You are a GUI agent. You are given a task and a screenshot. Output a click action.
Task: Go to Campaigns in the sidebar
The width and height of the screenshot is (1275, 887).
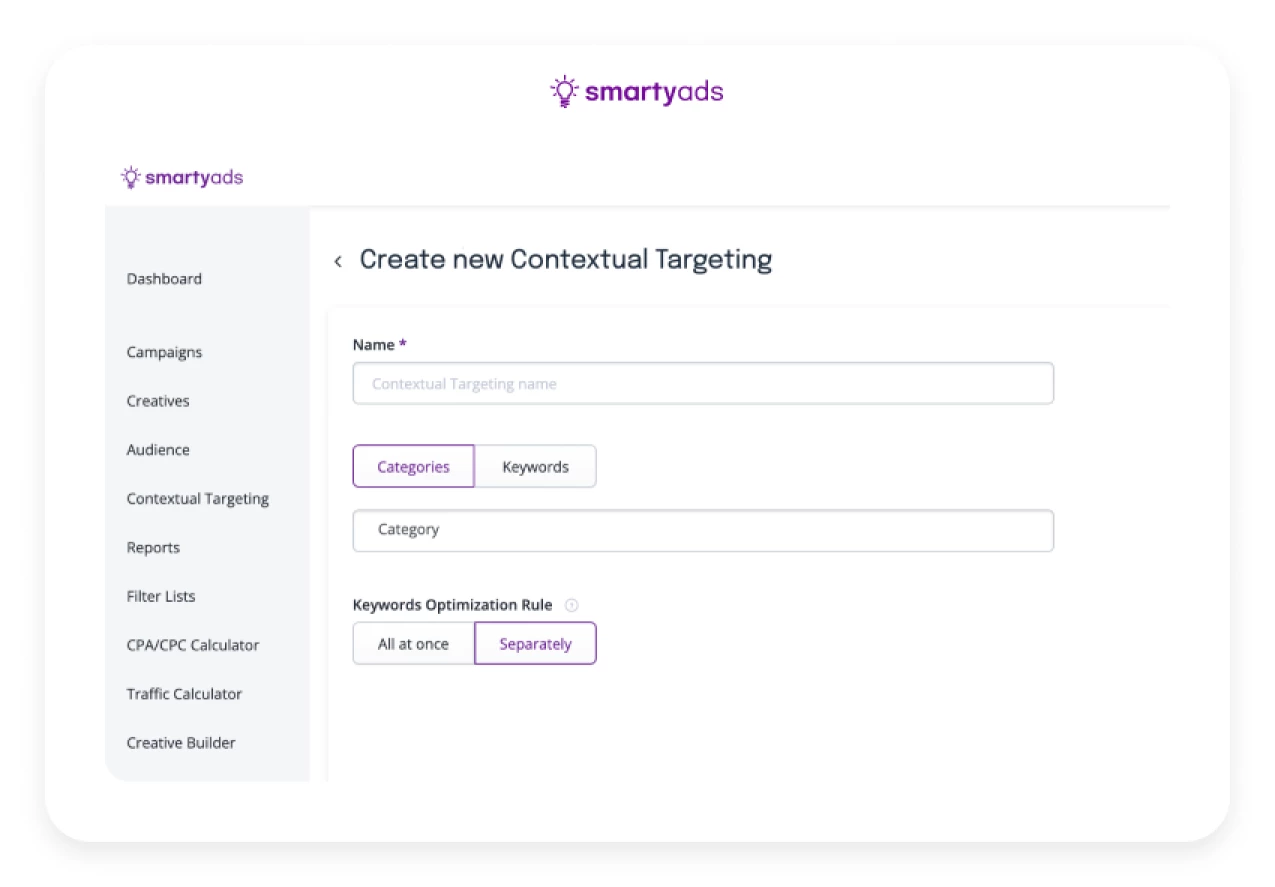click(x=164, y=352)
